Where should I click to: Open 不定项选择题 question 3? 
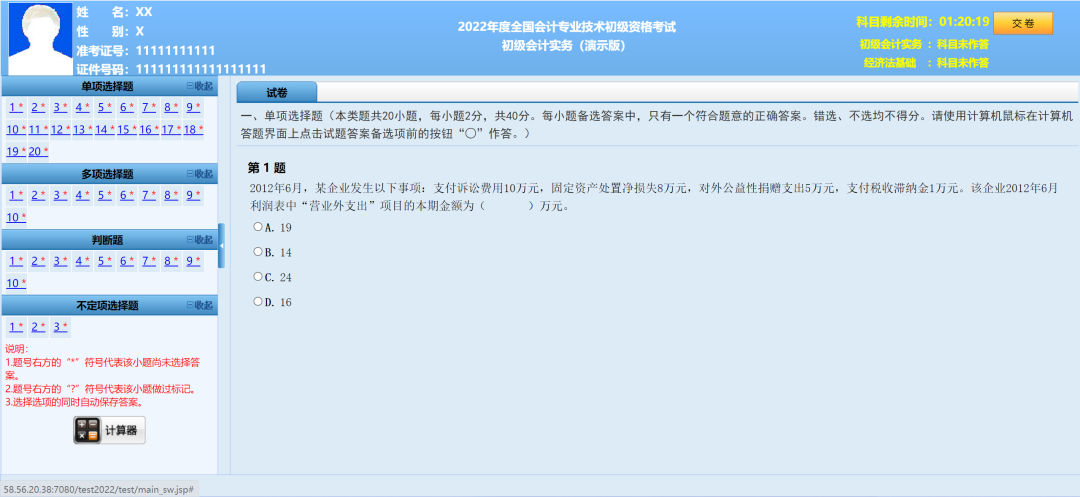61,326
